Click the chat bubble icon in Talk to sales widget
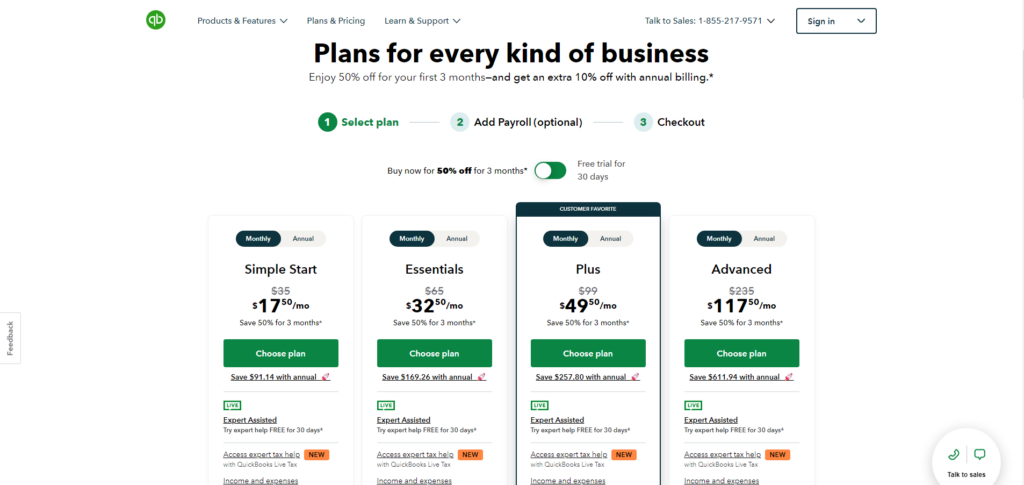The image size is (1024, 485). click(979, 454)
